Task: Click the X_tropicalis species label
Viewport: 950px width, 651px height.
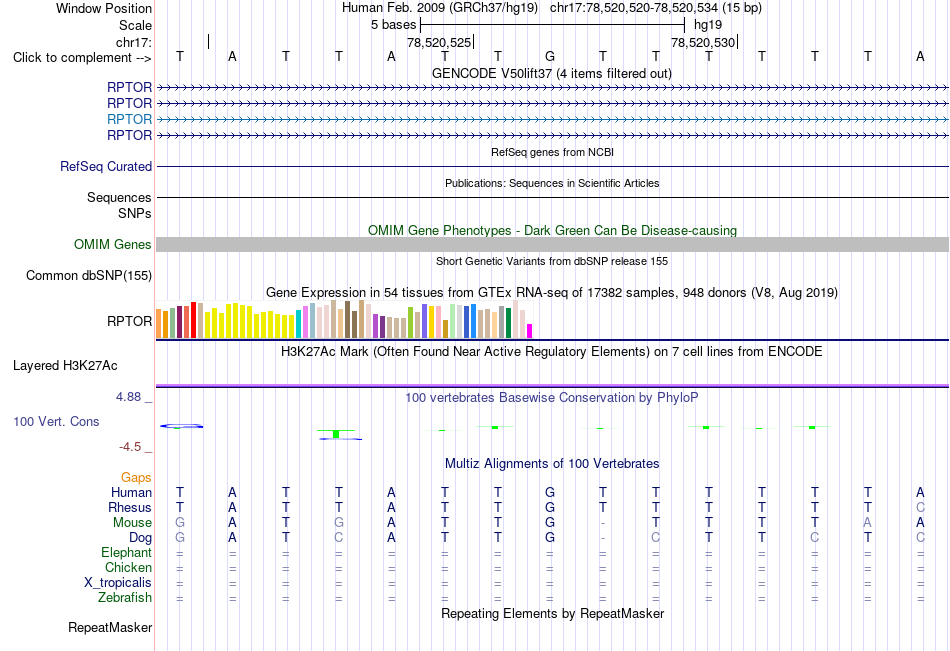Action: click(118, 583)
